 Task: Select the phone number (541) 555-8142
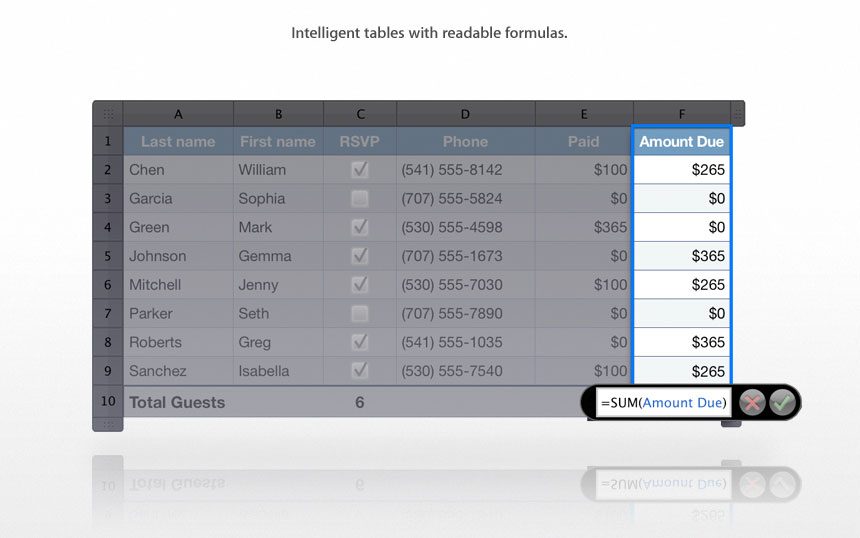[x=451, y=170]
